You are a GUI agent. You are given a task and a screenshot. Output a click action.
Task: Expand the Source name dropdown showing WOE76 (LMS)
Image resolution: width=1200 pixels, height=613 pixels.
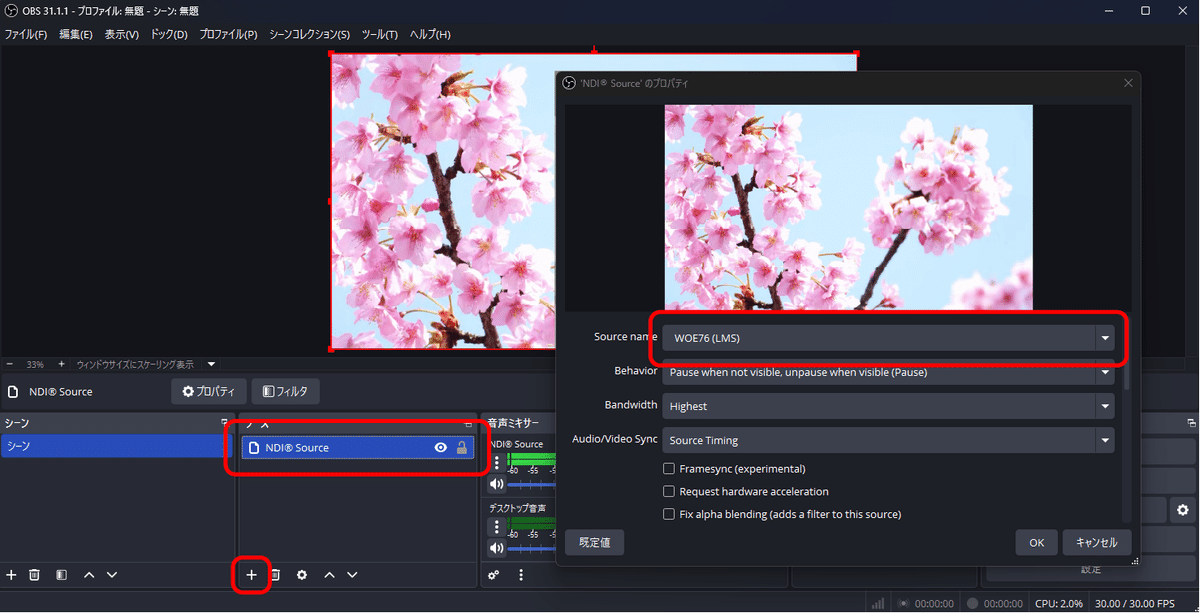(1104, 337)
